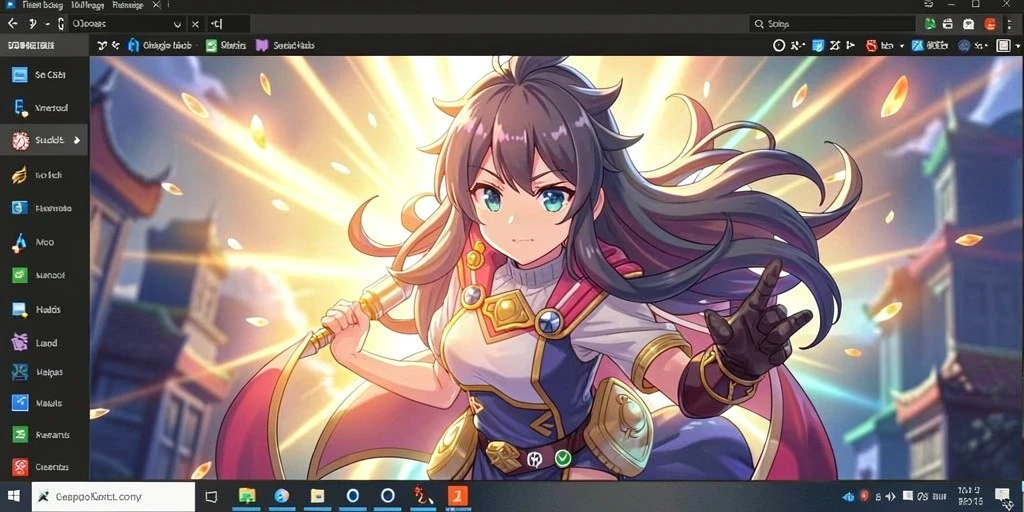Open the 'So Cäbi' sidebar item
Viewport: 1024px width, 512px height.
click(44, 74)
